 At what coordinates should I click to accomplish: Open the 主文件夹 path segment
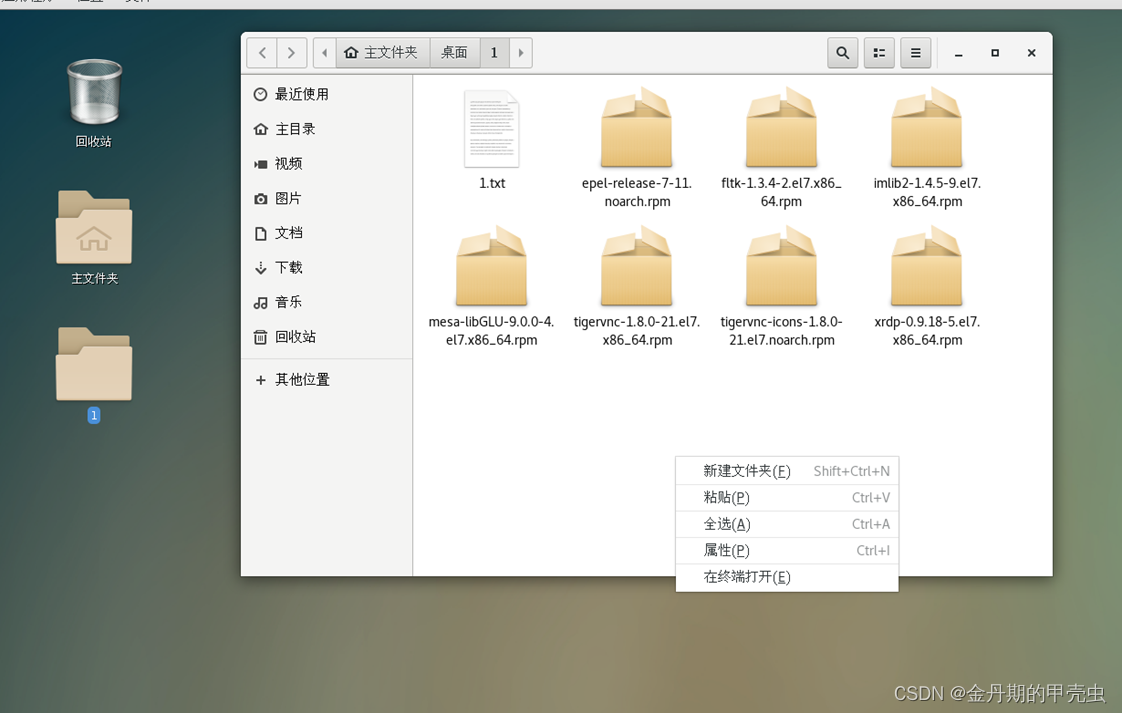[382, 53]
